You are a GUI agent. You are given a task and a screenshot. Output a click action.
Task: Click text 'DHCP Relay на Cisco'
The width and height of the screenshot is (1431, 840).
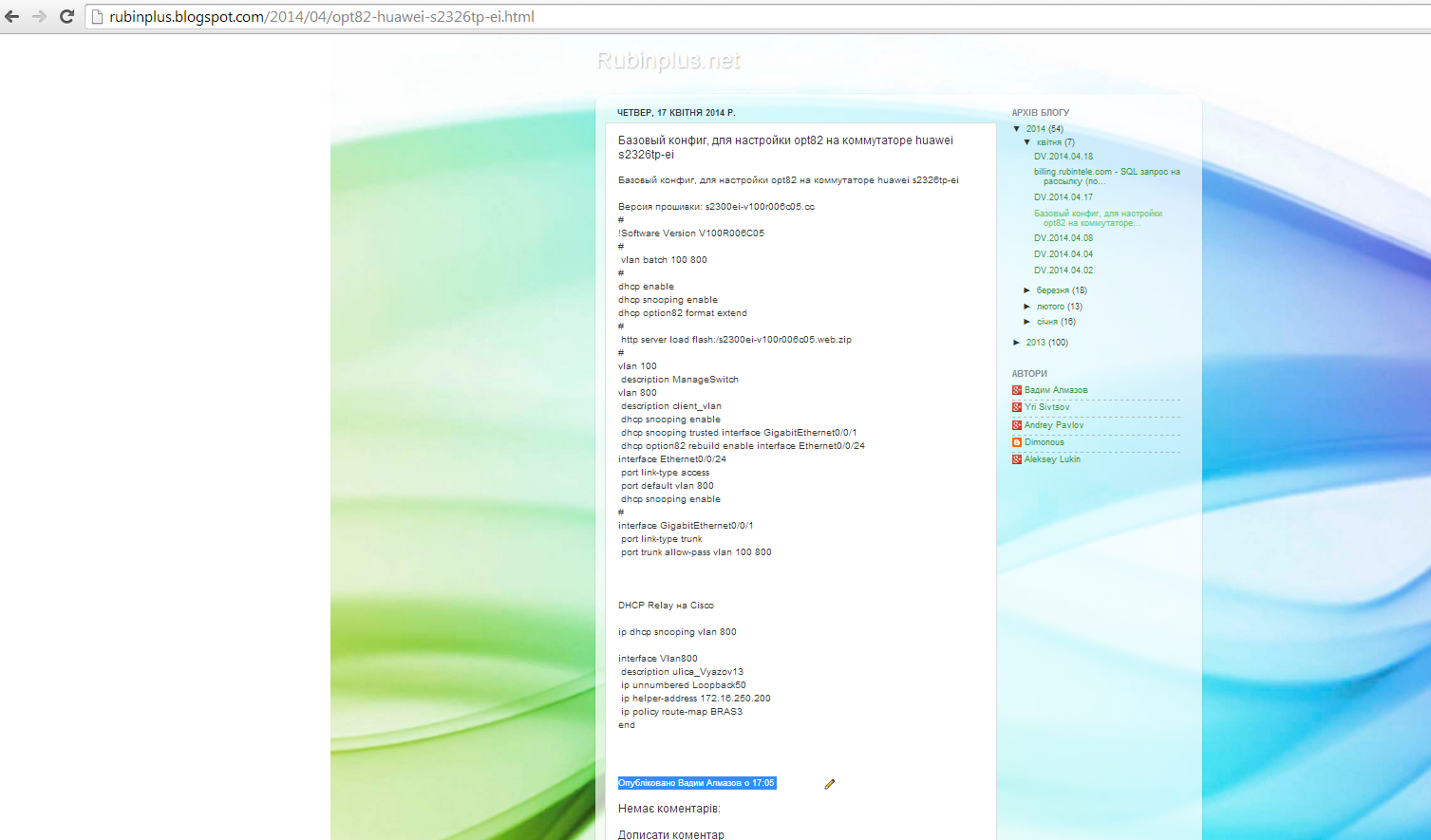click(x=666, y=606)
